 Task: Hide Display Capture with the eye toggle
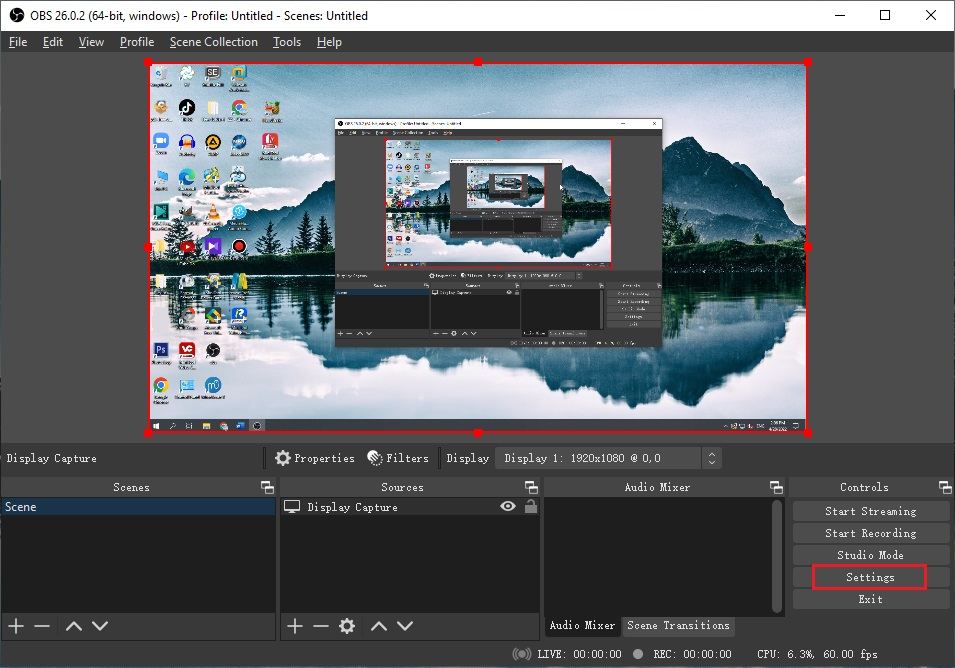pyautogui.click(x=508, y=507)
